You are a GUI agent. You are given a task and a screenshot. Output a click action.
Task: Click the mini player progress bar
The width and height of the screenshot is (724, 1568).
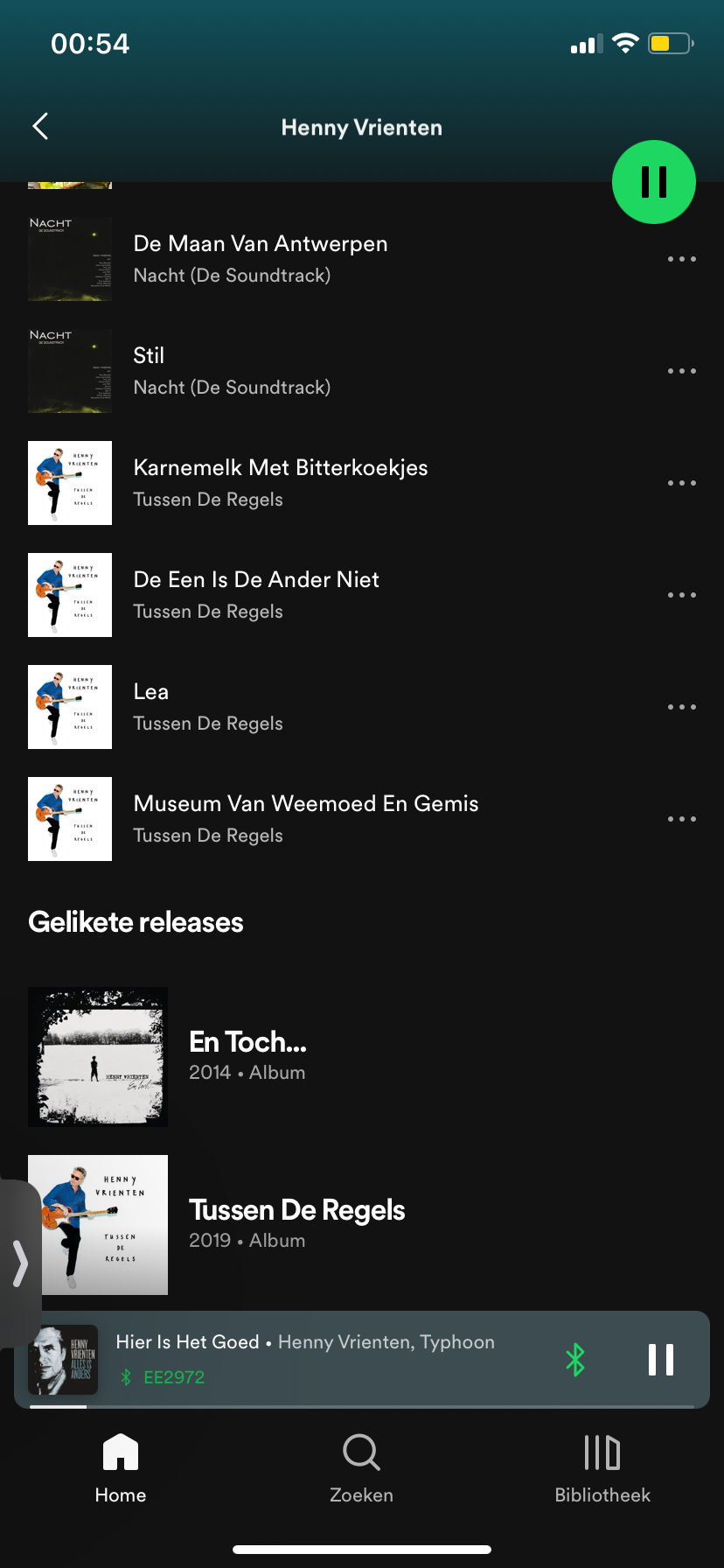tap(362, 1406)
